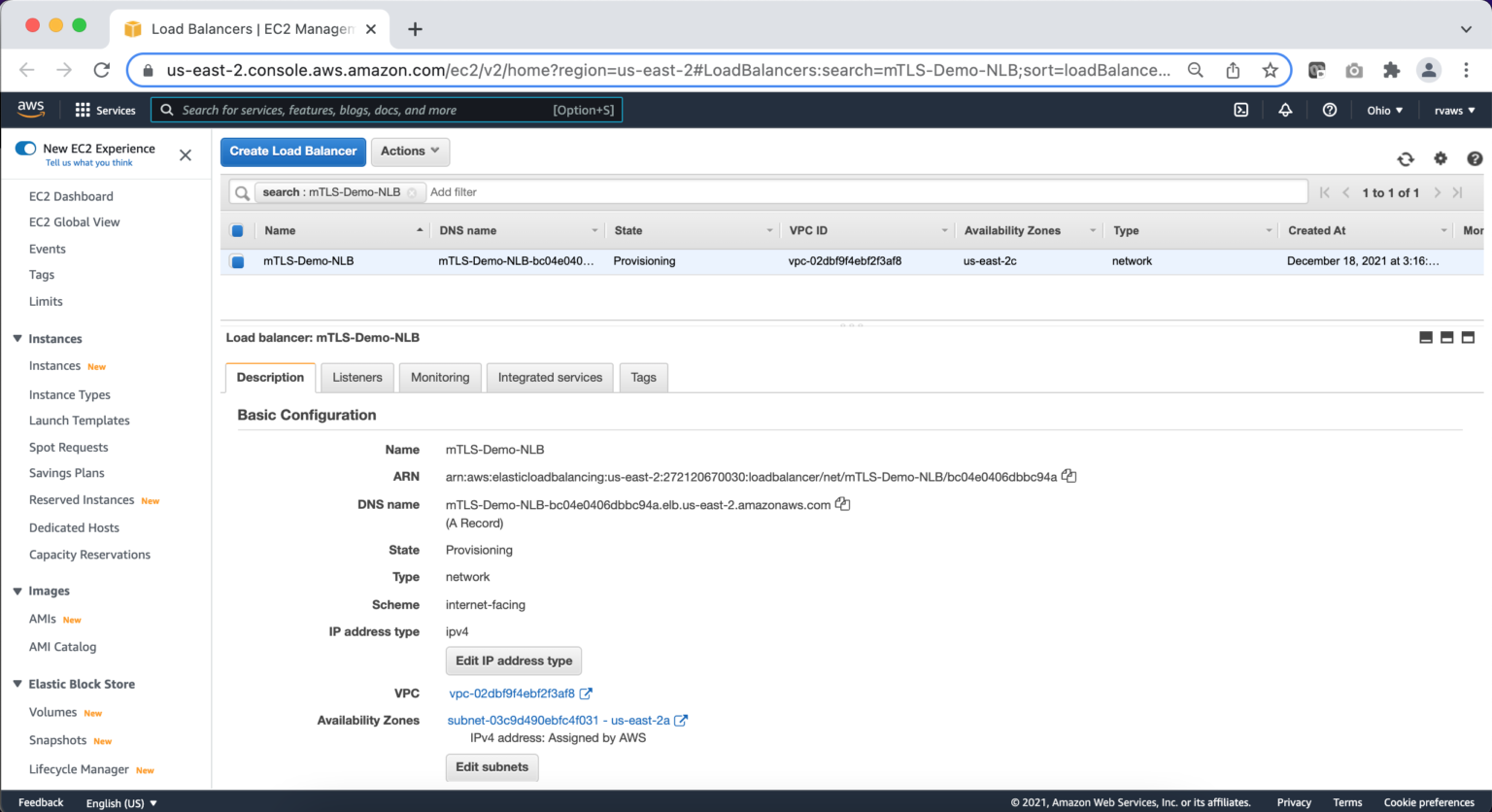
Task: Toggle the mTLS-Demo-NLB row checkbox
Action: pyautogui.click(x=237, y=261)
